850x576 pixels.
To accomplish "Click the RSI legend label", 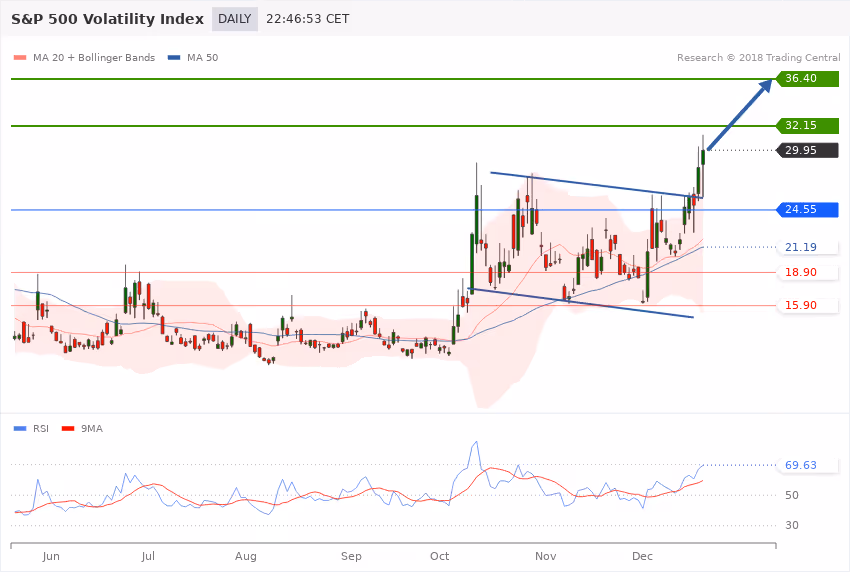I will 41,429.
